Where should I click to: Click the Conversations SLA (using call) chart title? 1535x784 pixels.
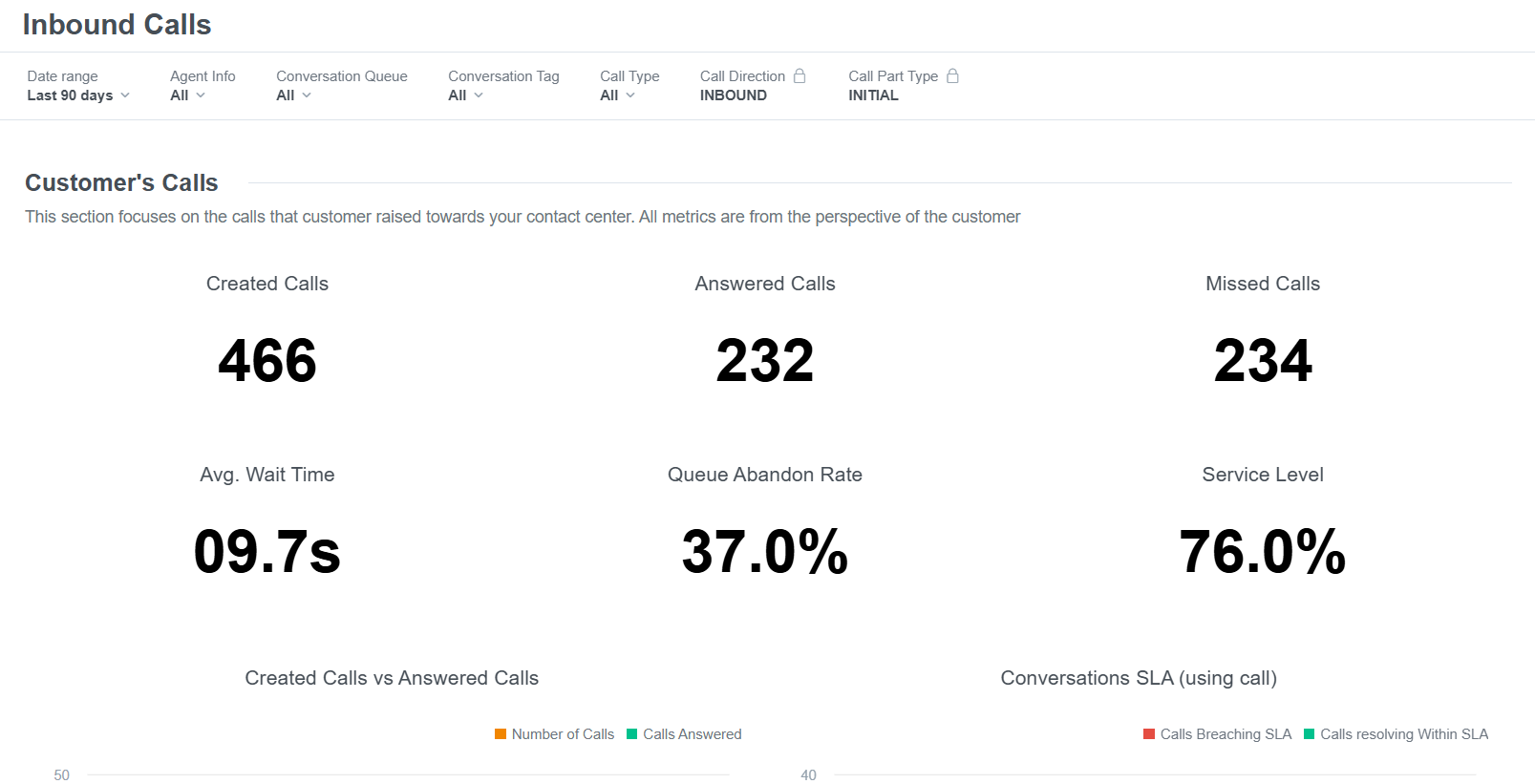pyautogui.click(x=1139, y=678)
